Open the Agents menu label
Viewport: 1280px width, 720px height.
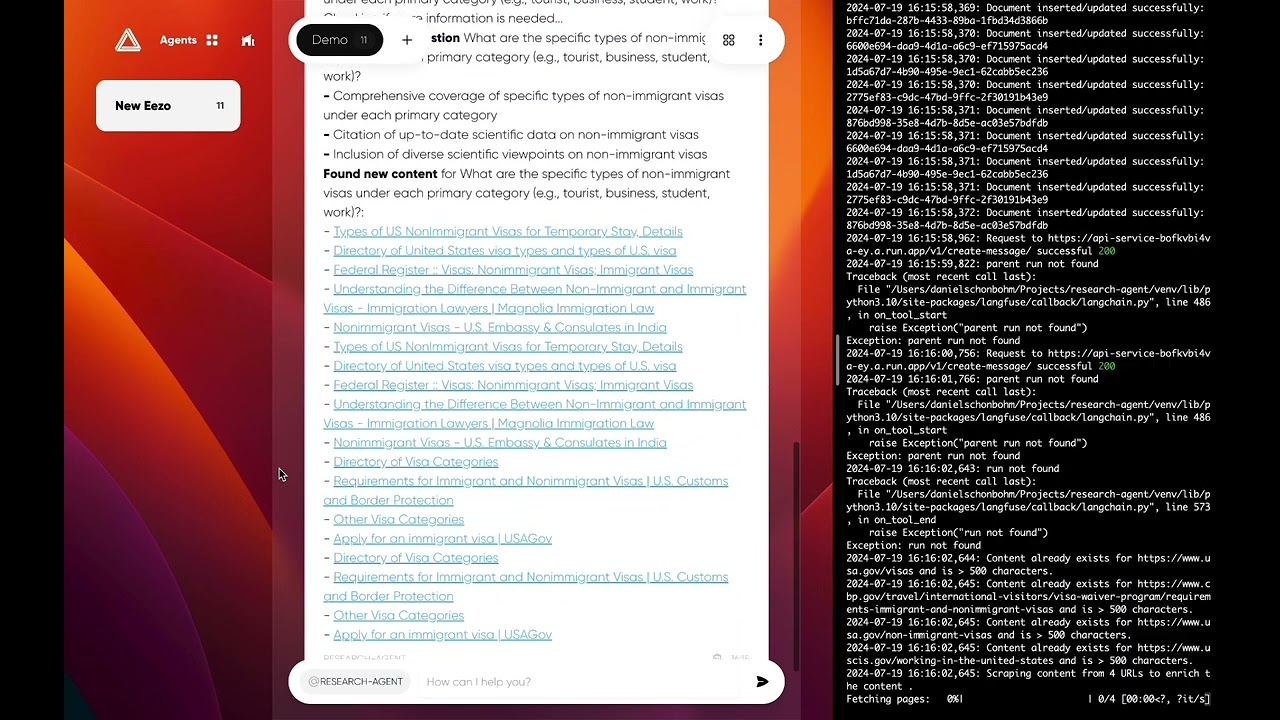point(178,40)
